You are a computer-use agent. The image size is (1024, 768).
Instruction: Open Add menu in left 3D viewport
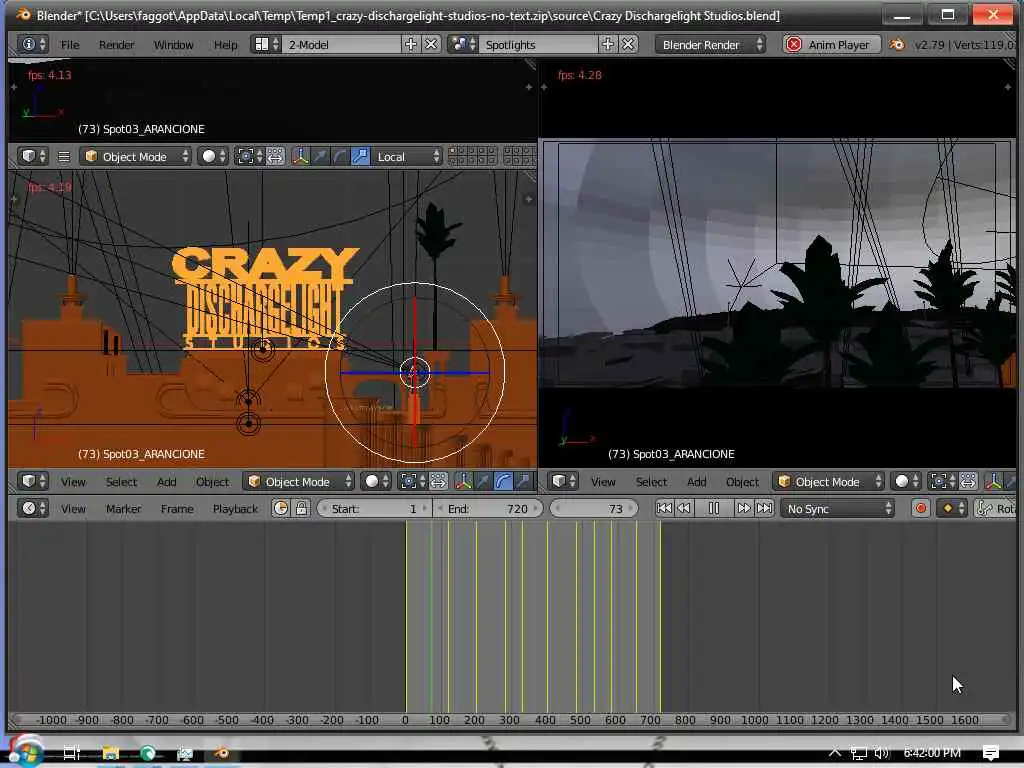click(x=167, y=482)
